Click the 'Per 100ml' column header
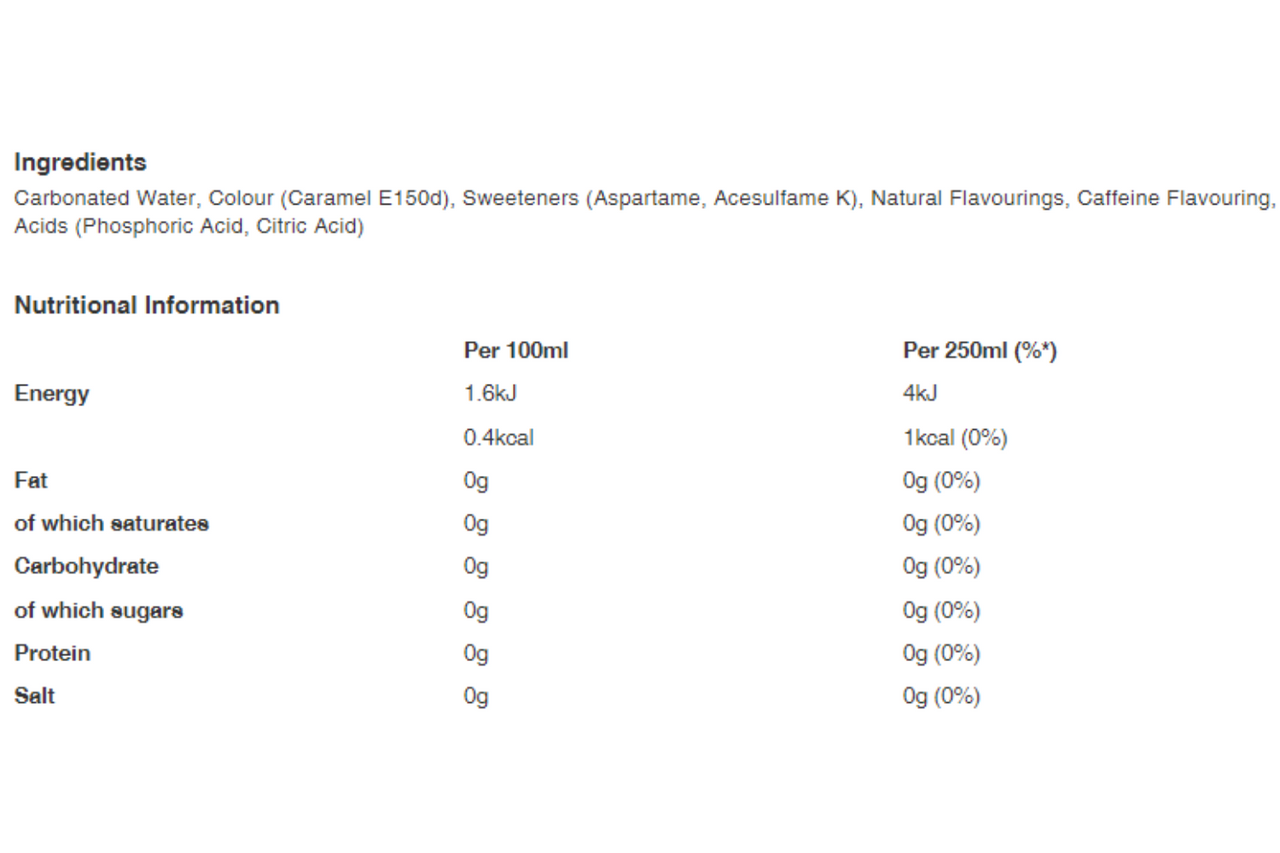Screen dimensions: 1280x853 coord(516,351)
